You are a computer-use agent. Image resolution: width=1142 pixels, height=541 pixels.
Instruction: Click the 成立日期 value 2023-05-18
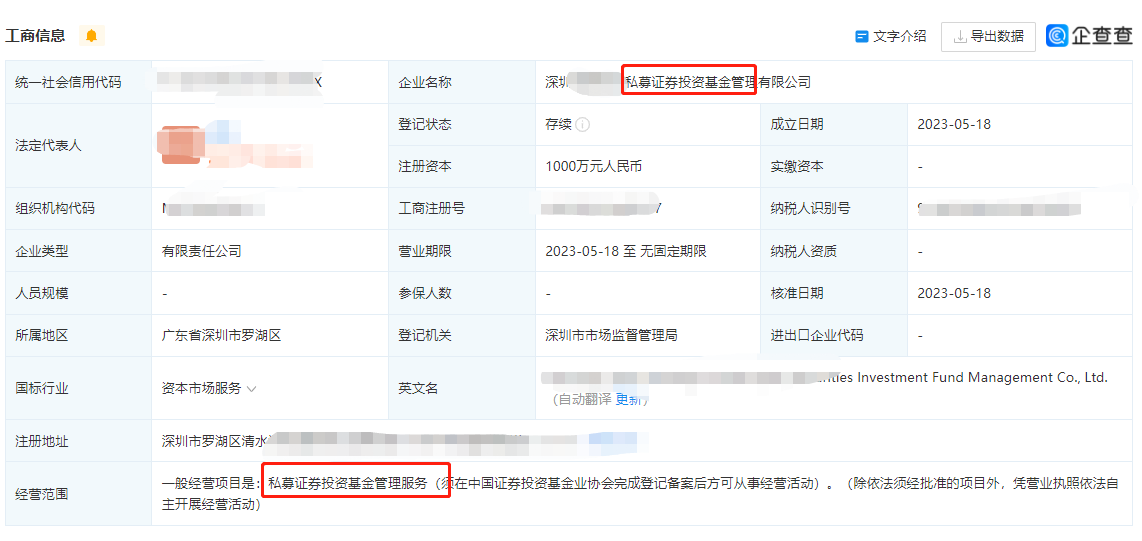pos(954,125)
